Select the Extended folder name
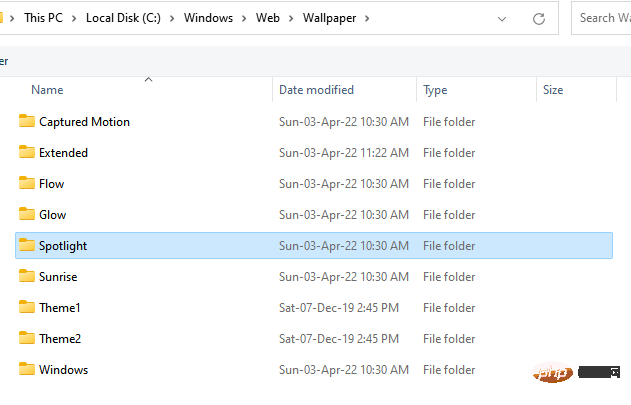The image size is (631, 405). [x=63, y=153]
